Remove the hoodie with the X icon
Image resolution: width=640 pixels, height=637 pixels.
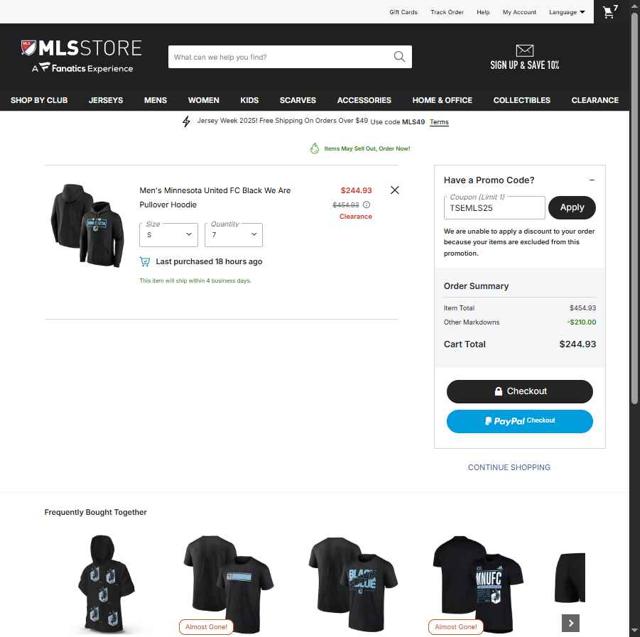pyautogui.click(x=395, y=190)
